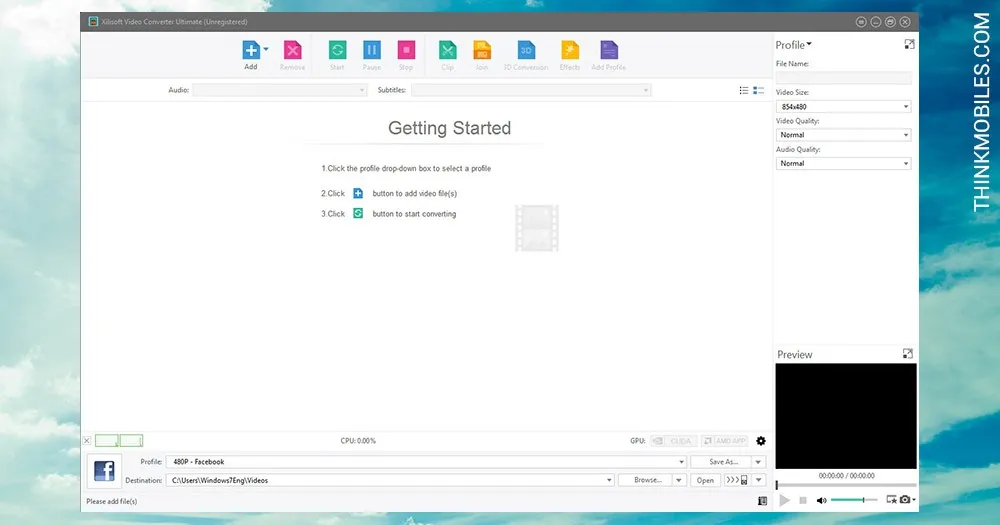Viewport: 1000px width, 525px height.
Task: Click the preview video area
Action: coord(846,416)
